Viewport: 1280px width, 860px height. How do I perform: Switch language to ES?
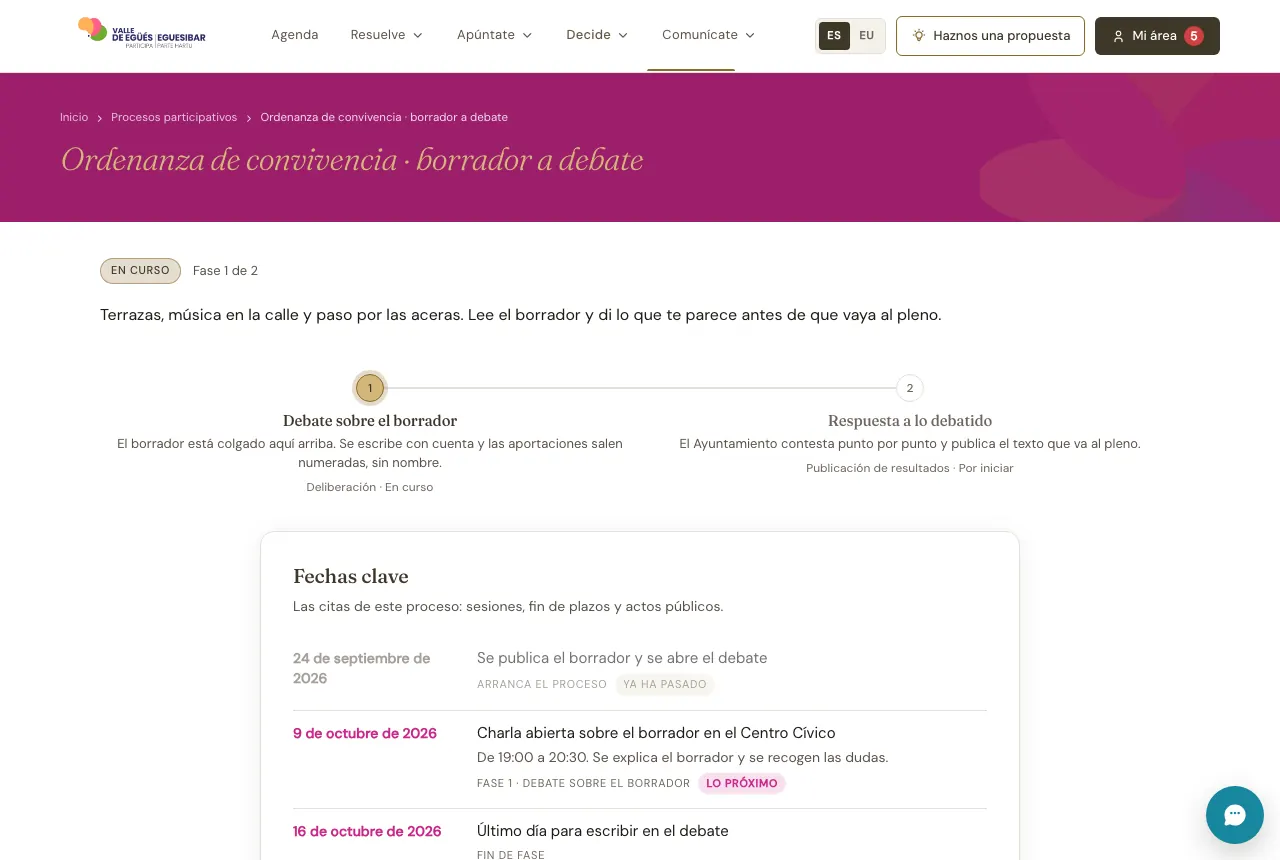pos(834,36)
